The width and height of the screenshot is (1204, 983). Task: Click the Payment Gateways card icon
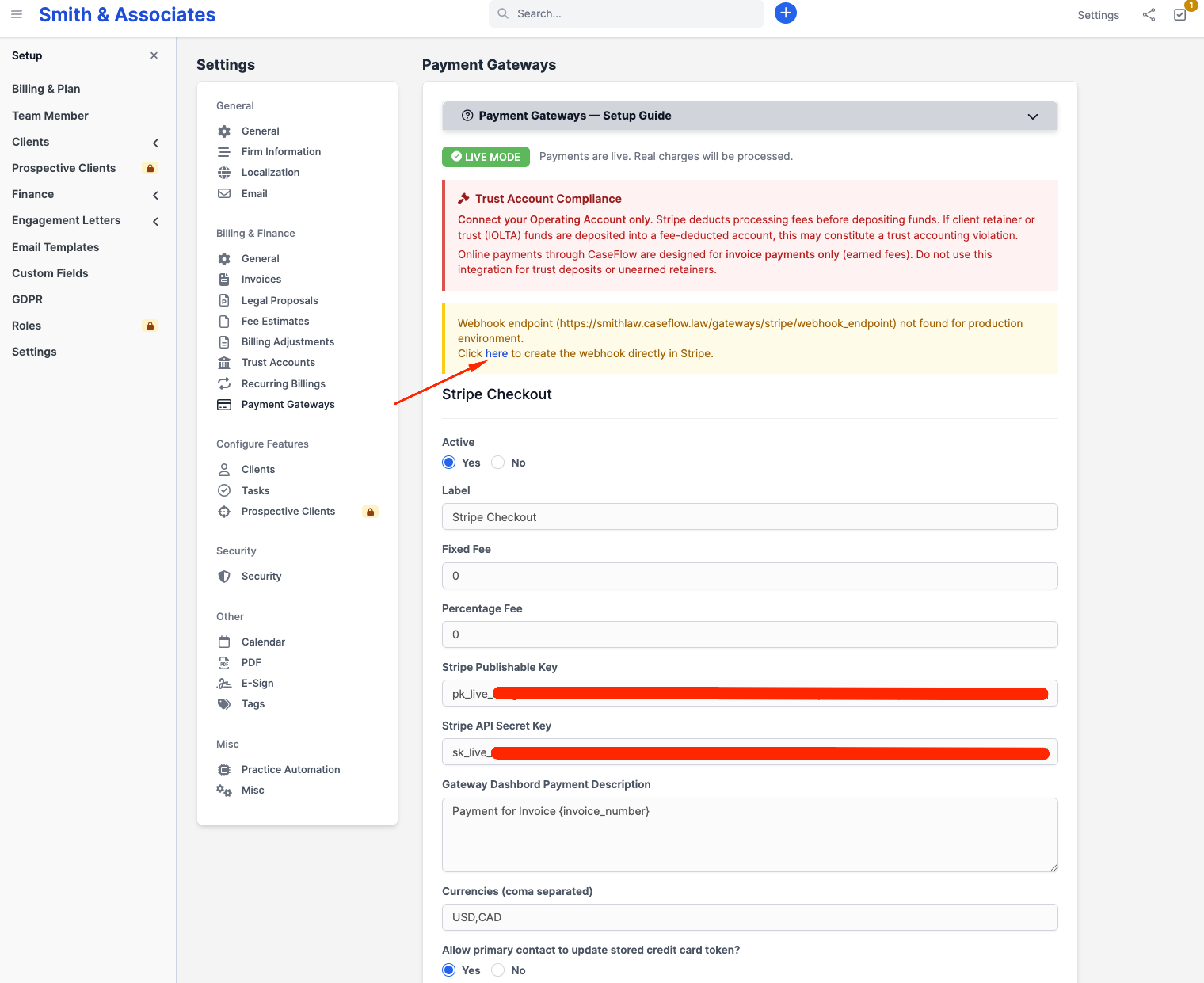pyautogui.click(x=224, y=405)
